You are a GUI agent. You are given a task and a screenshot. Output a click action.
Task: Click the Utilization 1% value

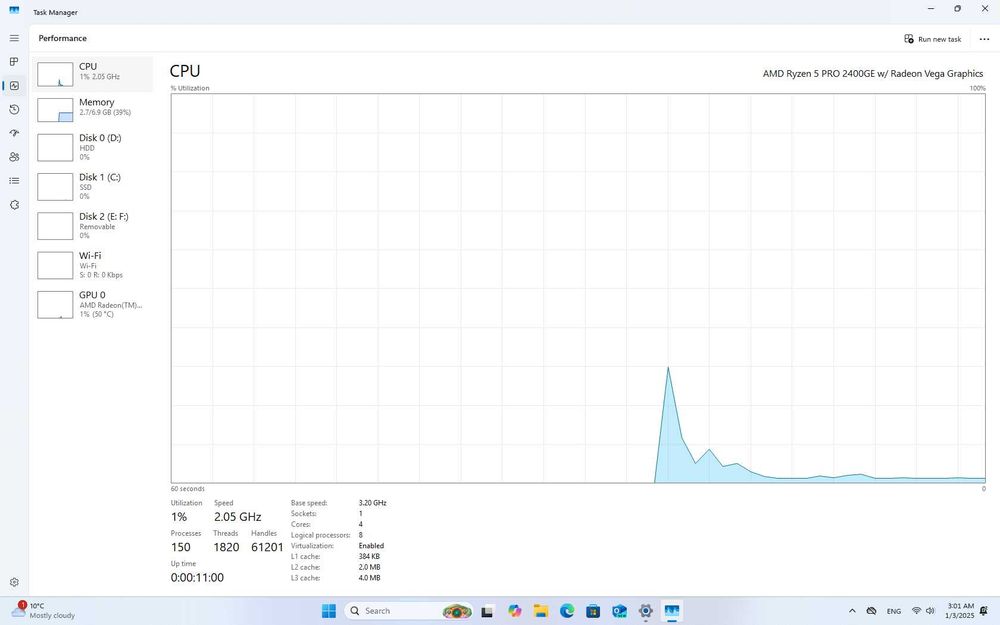[x=179, y=517]
